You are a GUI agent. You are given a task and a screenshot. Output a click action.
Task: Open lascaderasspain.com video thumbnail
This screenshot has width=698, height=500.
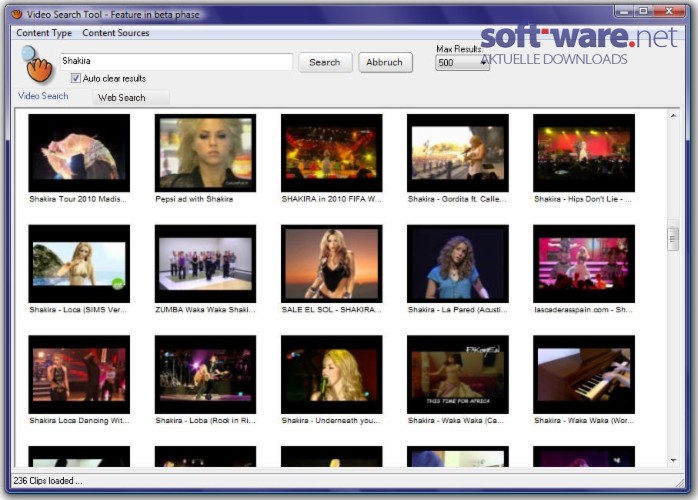pyautogui.click(x=584, y=264)
